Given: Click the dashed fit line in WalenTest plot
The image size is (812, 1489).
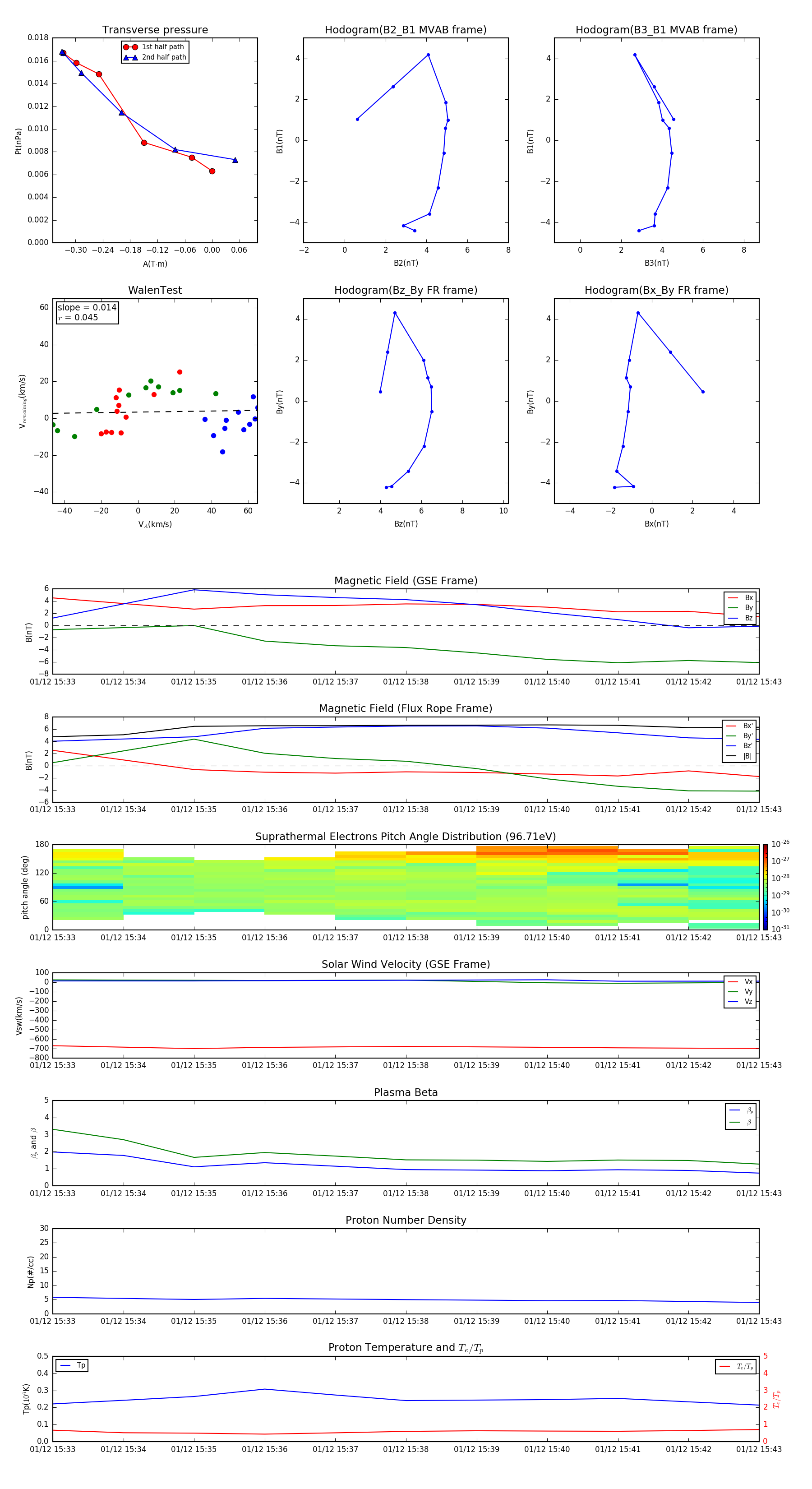Looking at the screenshot, I should [155, 412].
